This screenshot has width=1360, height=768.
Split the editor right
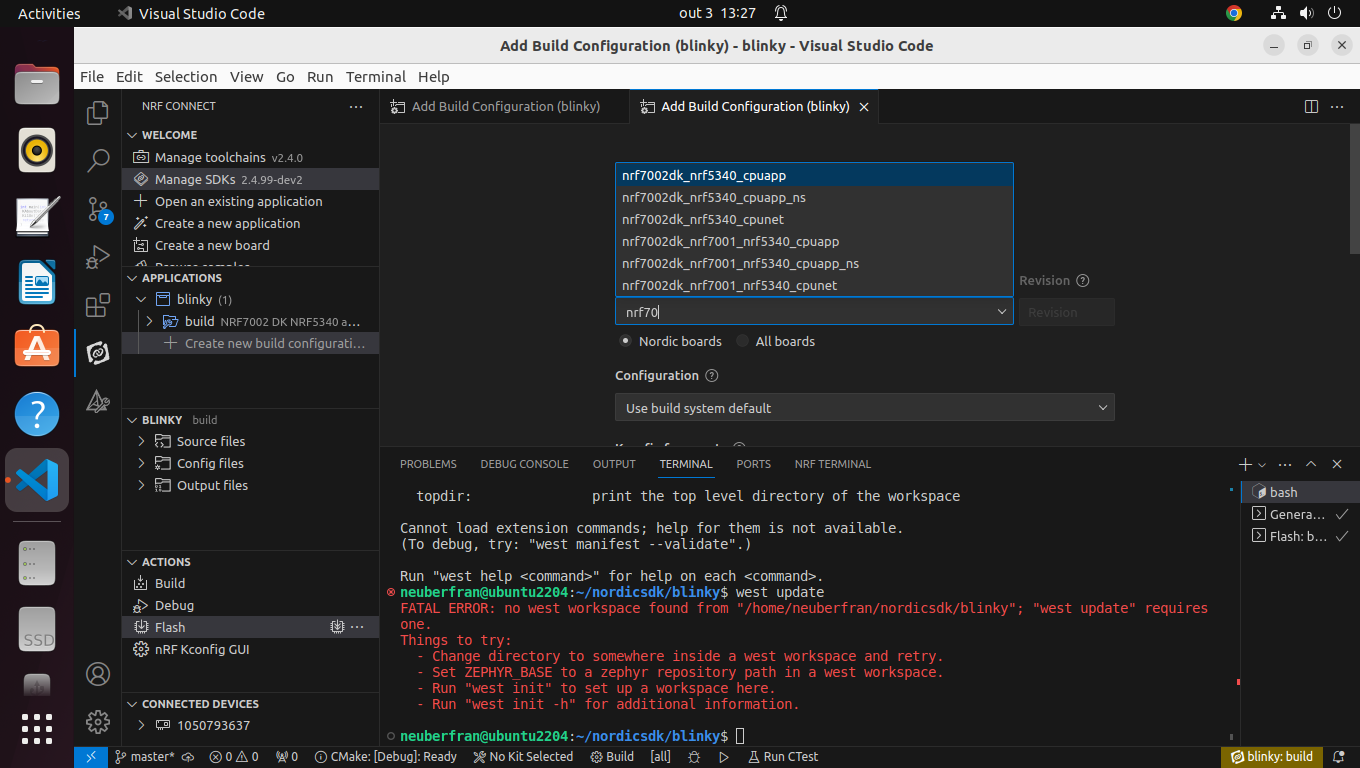1312,106
